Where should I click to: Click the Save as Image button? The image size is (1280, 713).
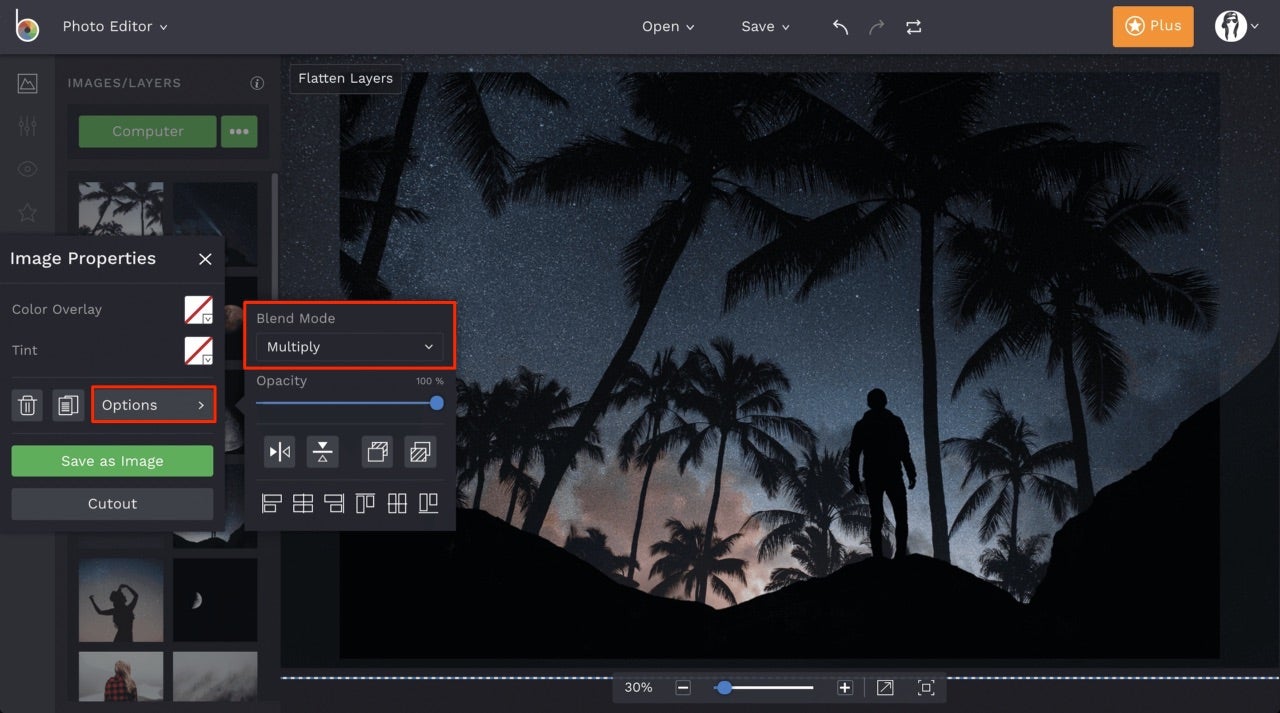(112, 461)
